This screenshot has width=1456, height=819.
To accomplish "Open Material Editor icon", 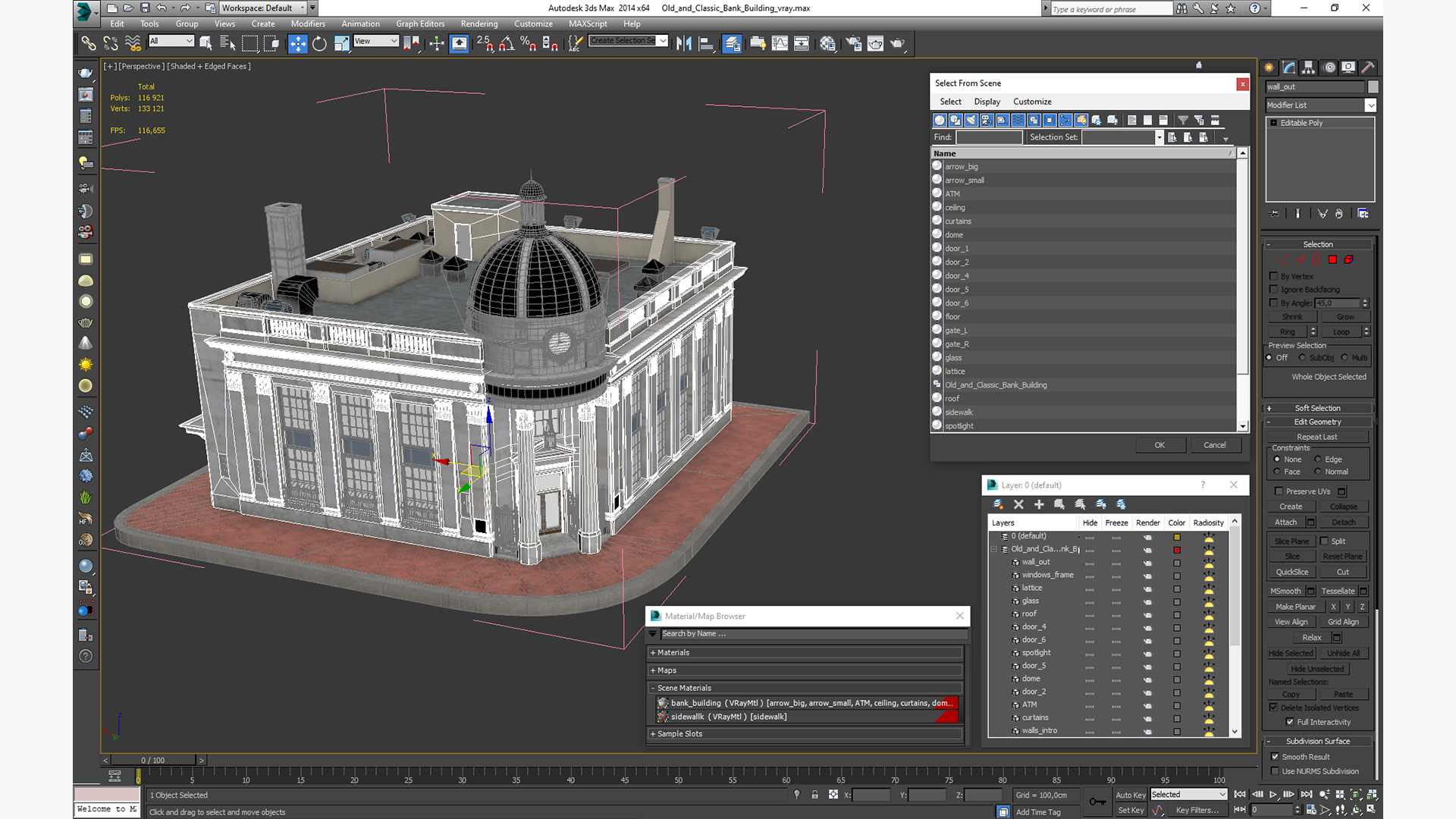I will point(827,44).
